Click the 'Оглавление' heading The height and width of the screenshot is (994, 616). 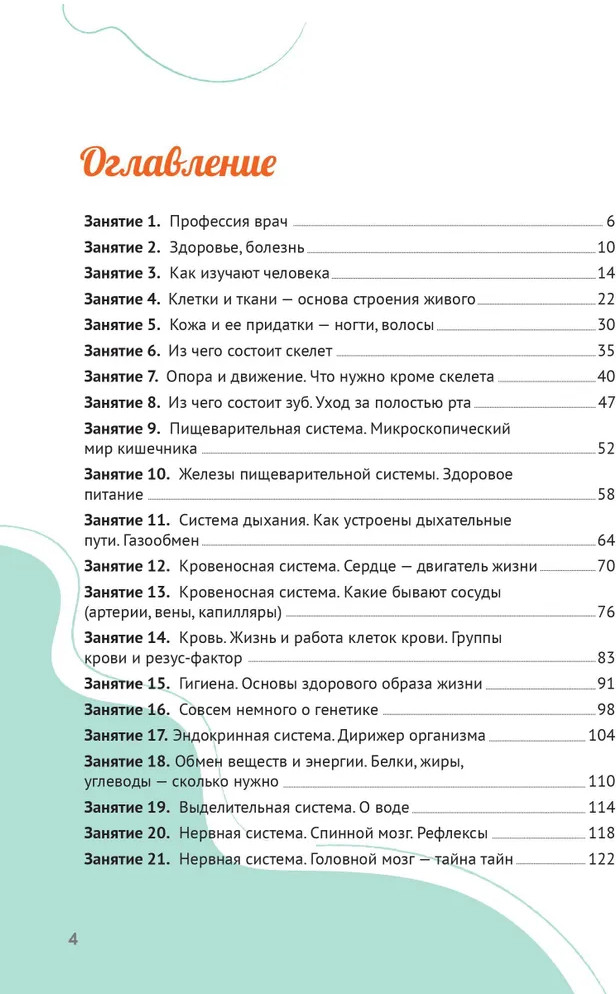(x=177, y=161)
